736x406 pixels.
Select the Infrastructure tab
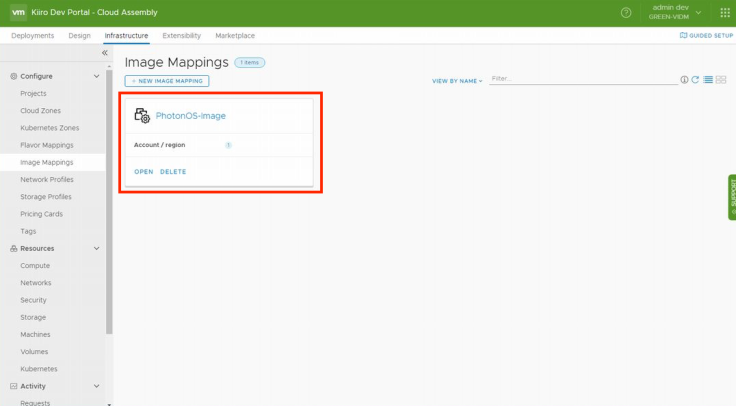coord(126,36)
